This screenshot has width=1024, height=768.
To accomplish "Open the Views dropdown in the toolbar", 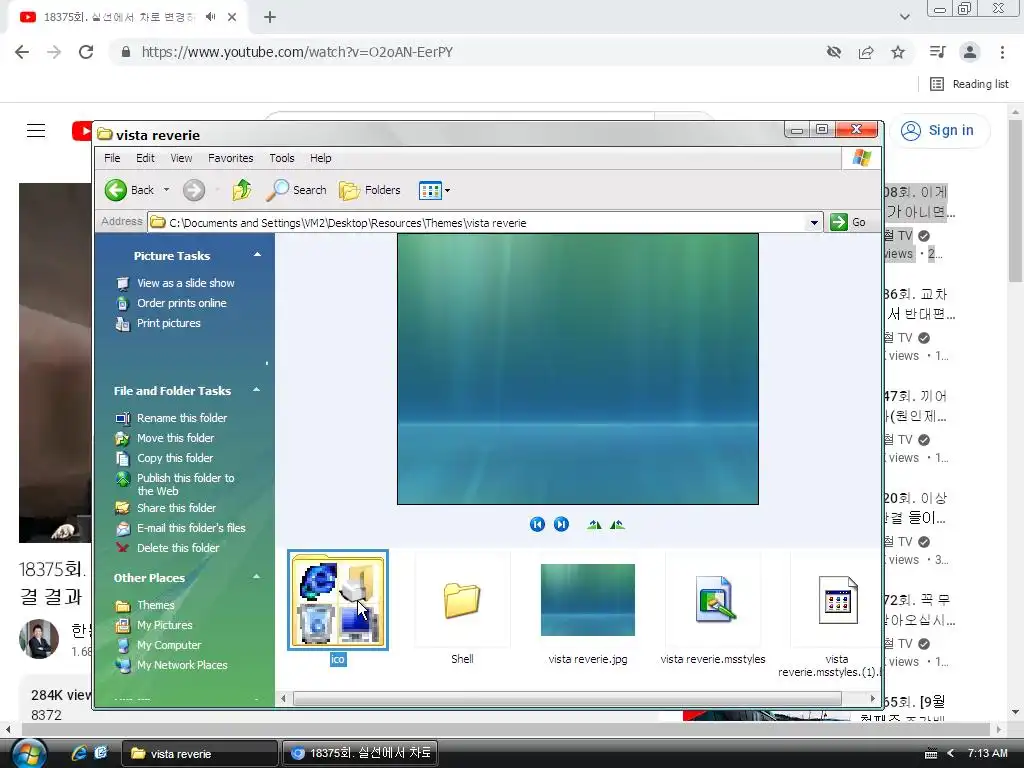I will click(434, 190).
